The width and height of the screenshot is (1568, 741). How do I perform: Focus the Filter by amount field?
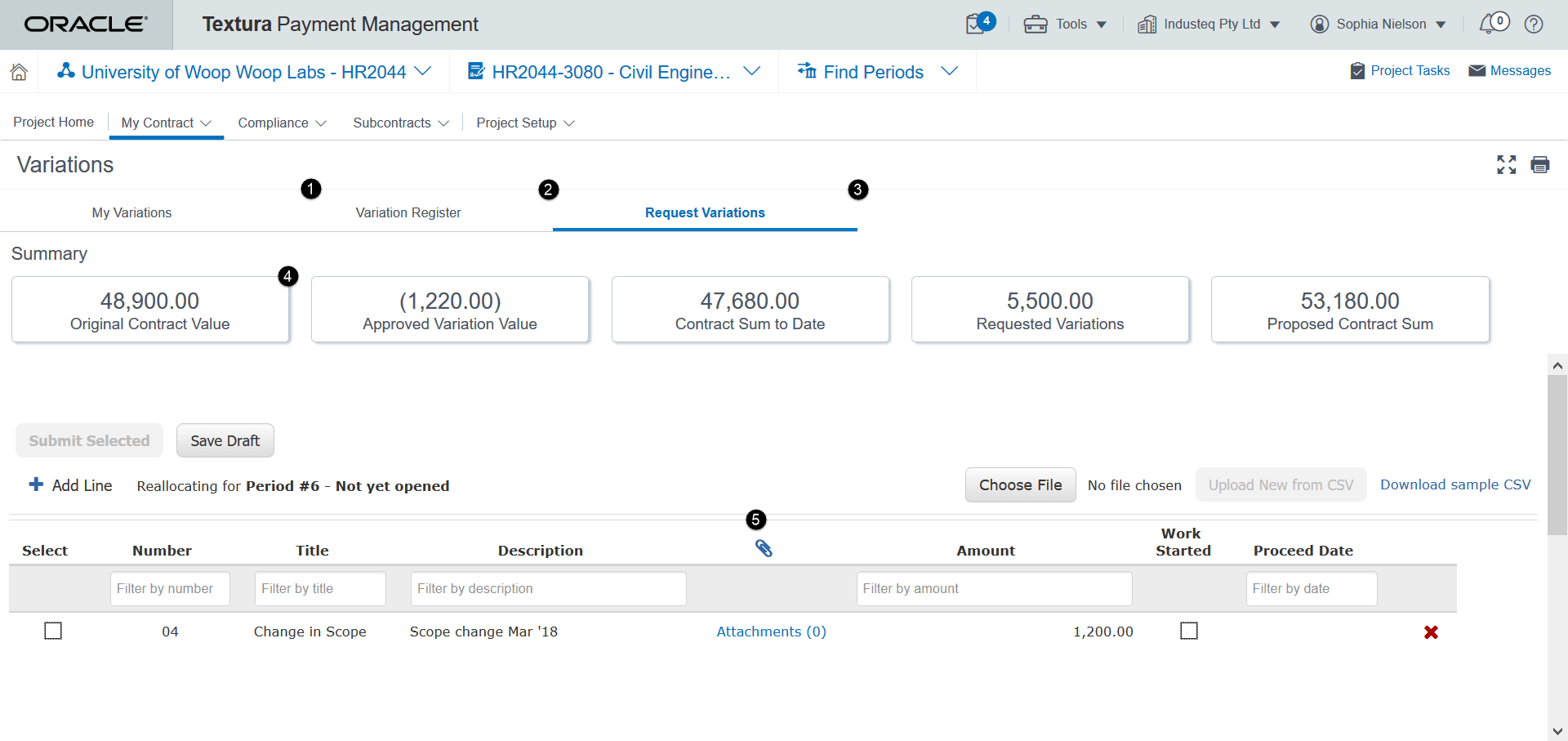pos(994,588)
